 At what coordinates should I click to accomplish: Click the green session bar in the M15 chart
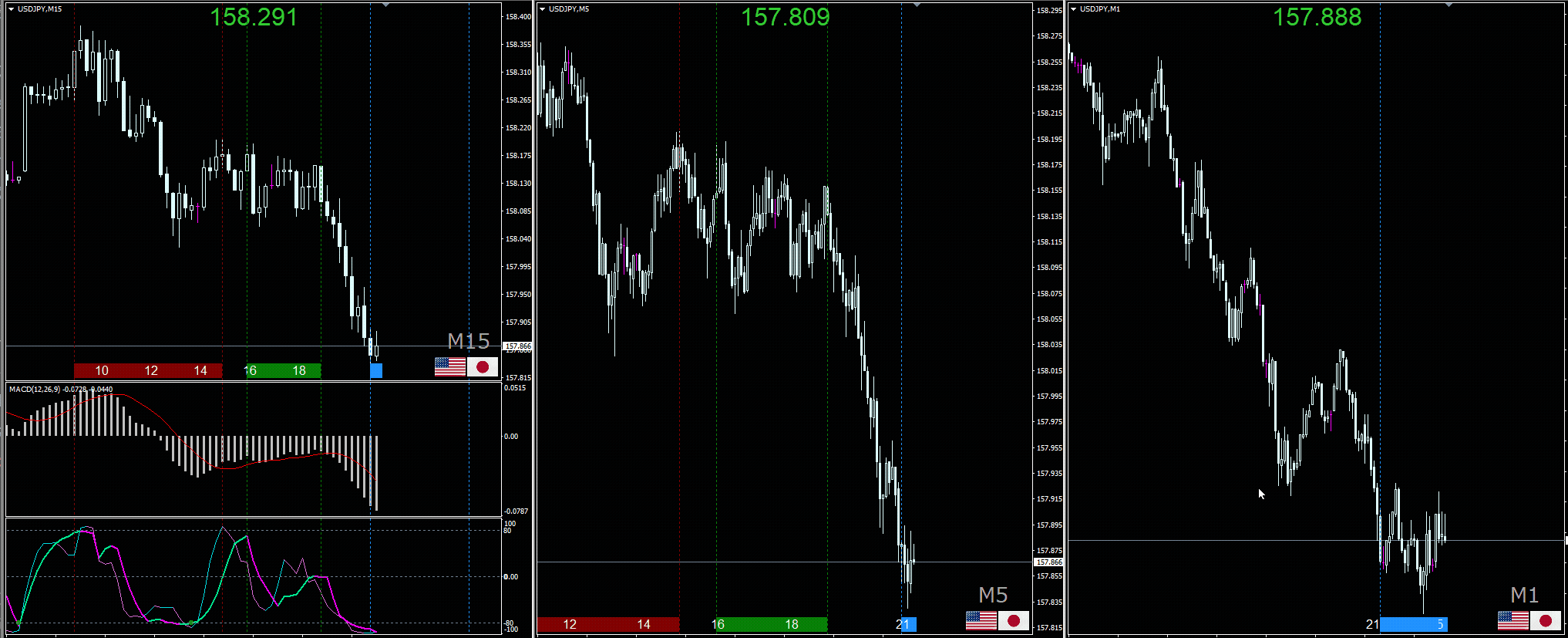point(284,370)
